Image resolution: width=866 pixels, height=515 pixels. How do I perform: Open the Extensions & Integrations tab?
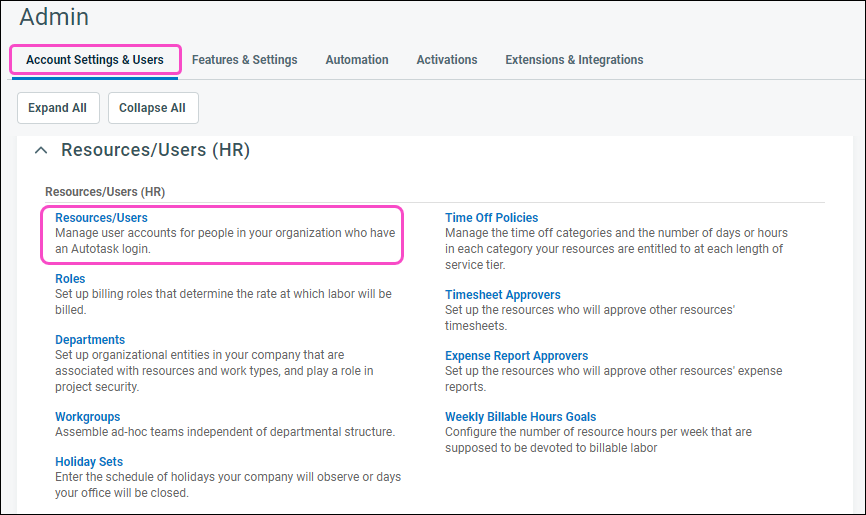tap(574, 60)
